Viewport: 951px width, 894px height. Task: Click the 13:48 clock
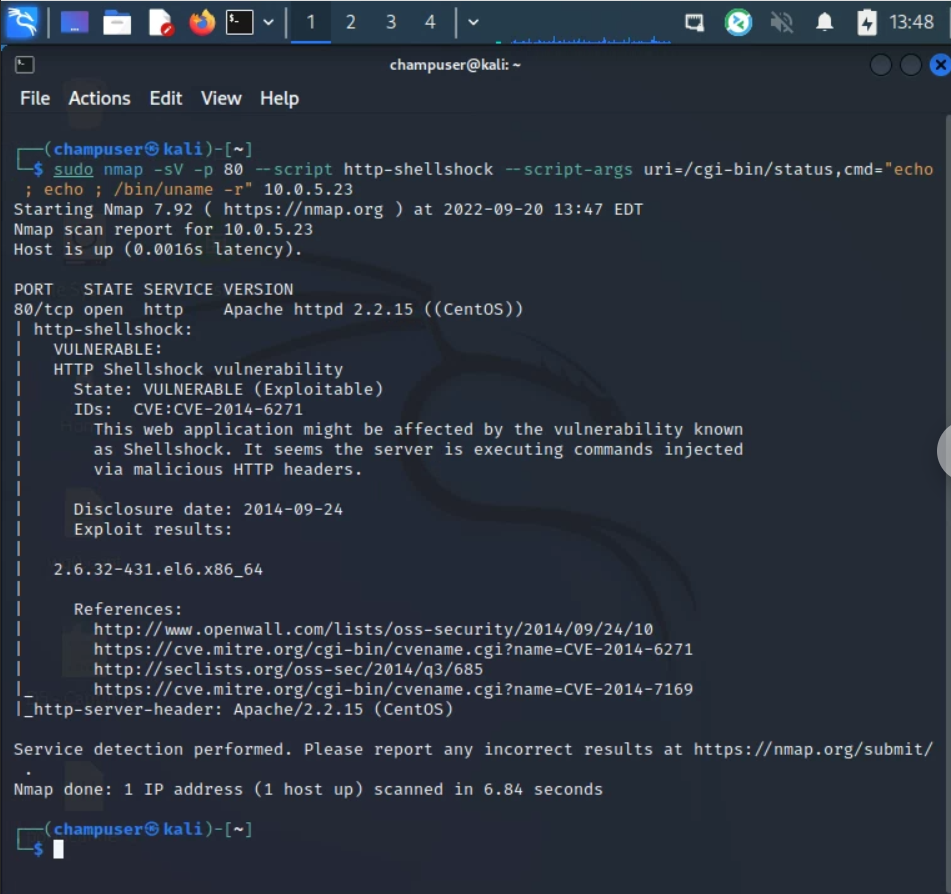click(x=911, y=22)
